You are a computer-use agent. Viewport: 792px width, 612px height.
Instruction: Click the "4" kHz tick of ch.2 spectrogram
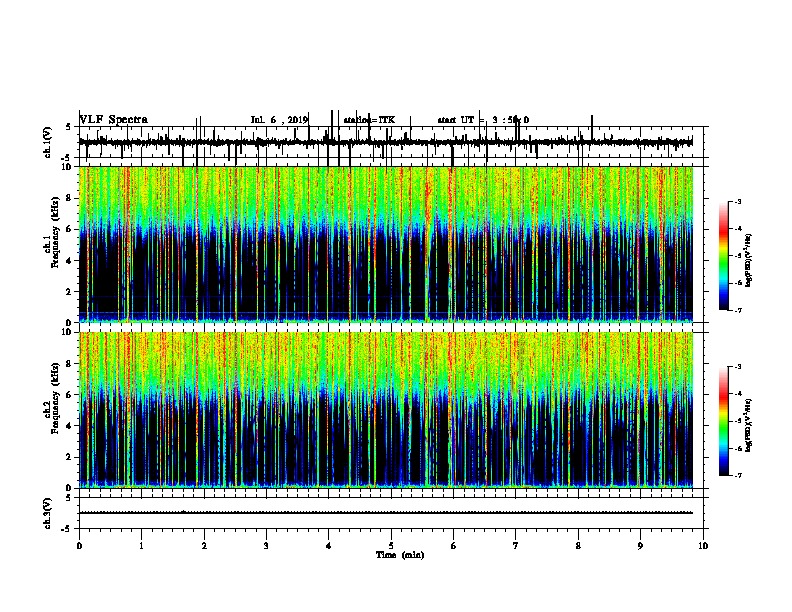click(x=70, y=426)
